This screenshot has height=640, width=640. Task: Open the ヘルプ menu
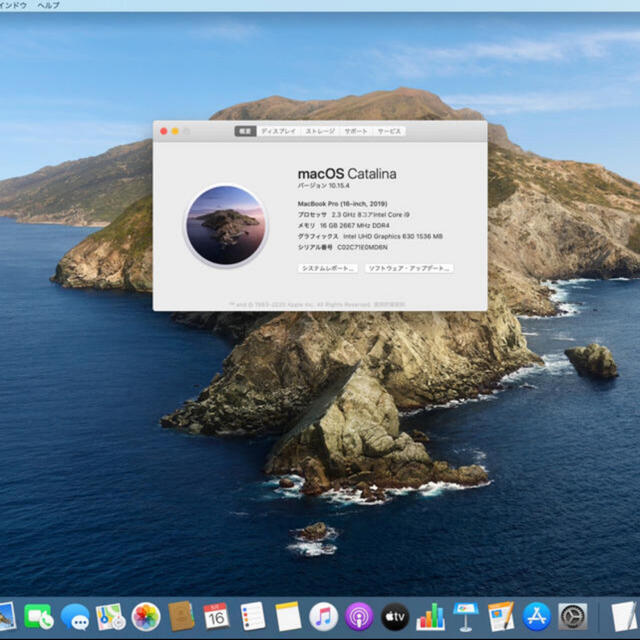pos(49,5)
